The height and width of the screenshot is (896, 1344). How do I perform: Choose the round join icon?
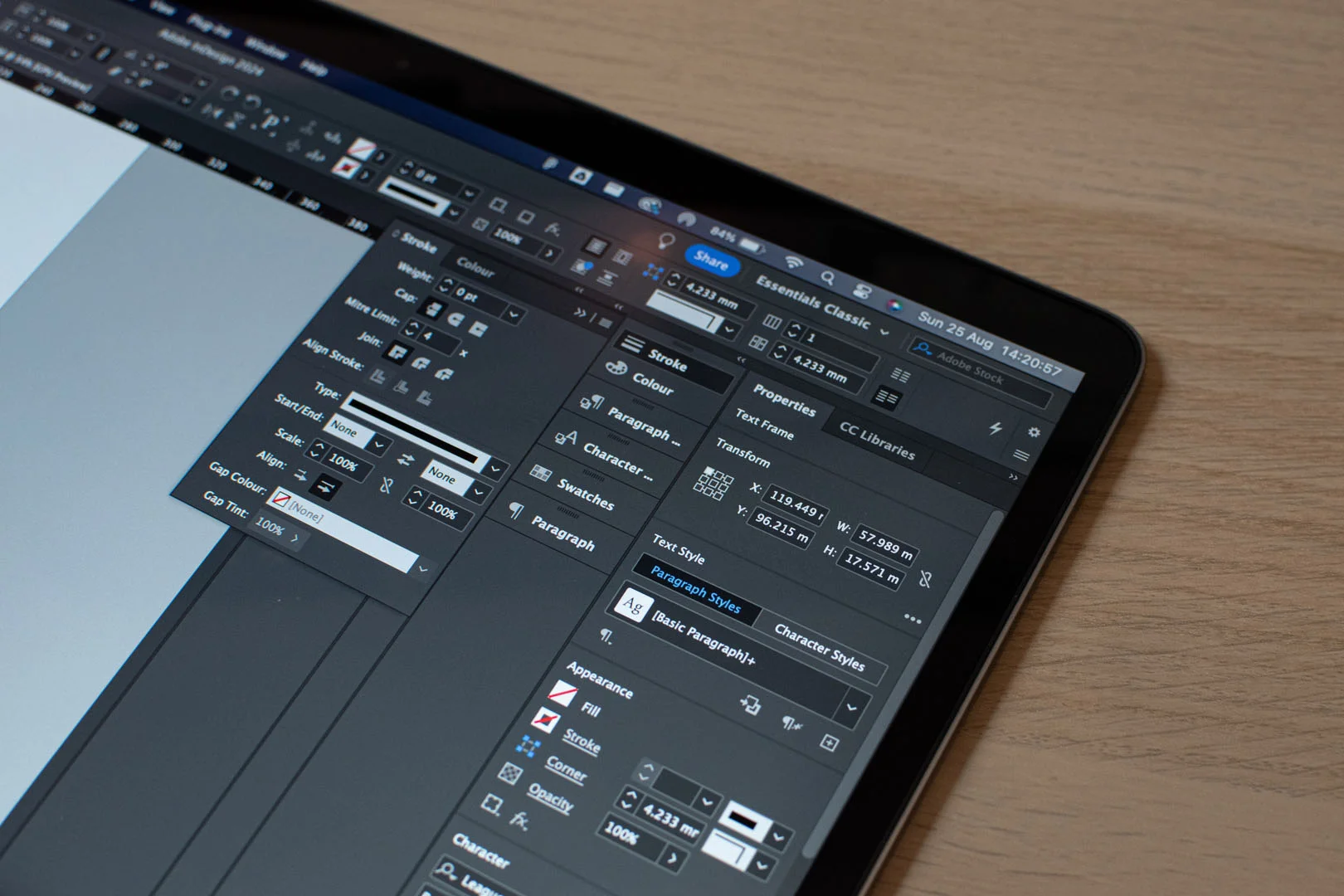coord(421,363)
